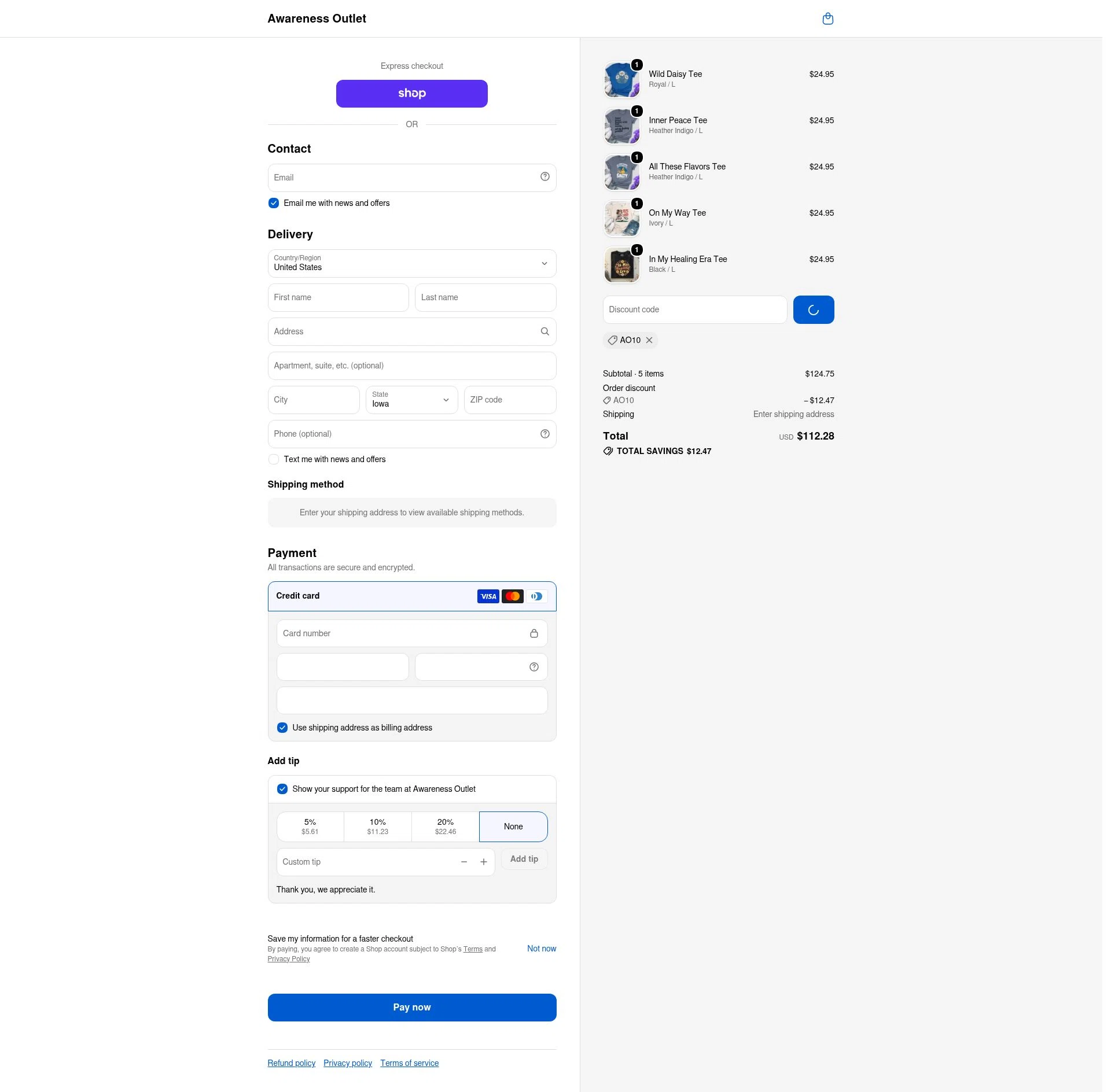Click the security code help icon
This screenshot has width=1111, height=1092.
(534, 667)
